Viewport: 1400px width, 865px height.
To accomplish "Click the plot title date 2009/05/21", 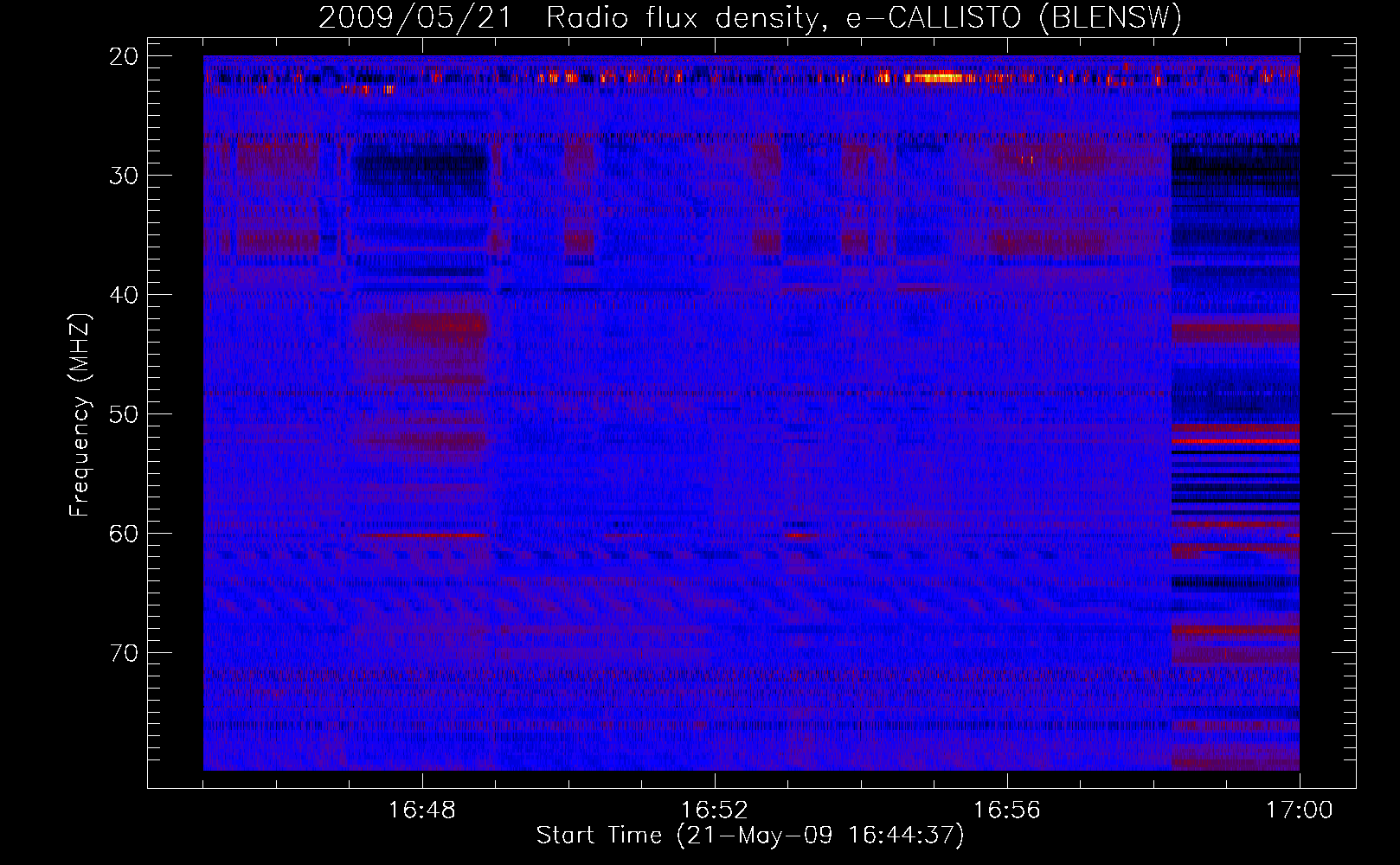I will point(416,18).
